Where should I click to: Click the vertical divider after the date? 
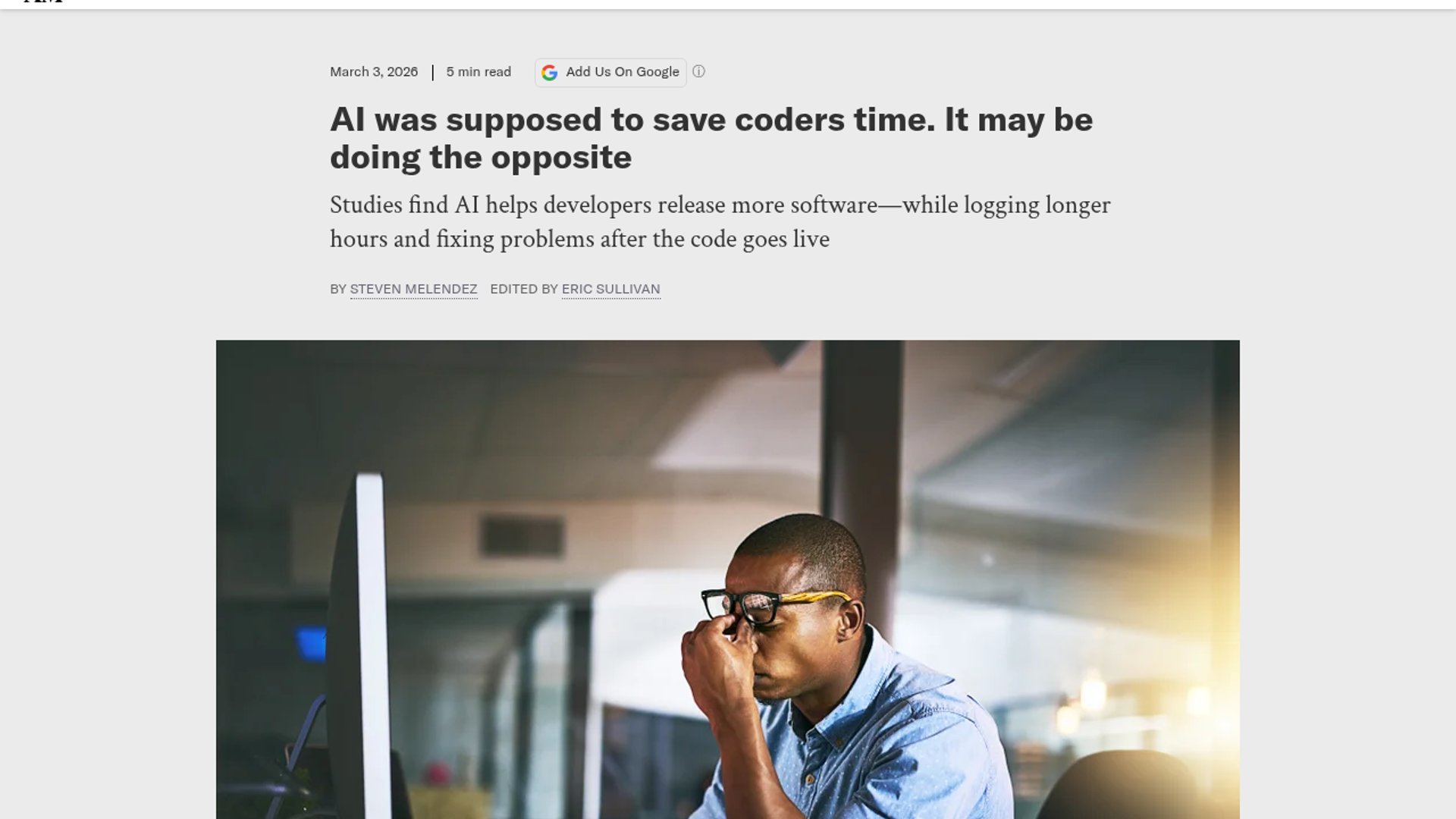432,72
